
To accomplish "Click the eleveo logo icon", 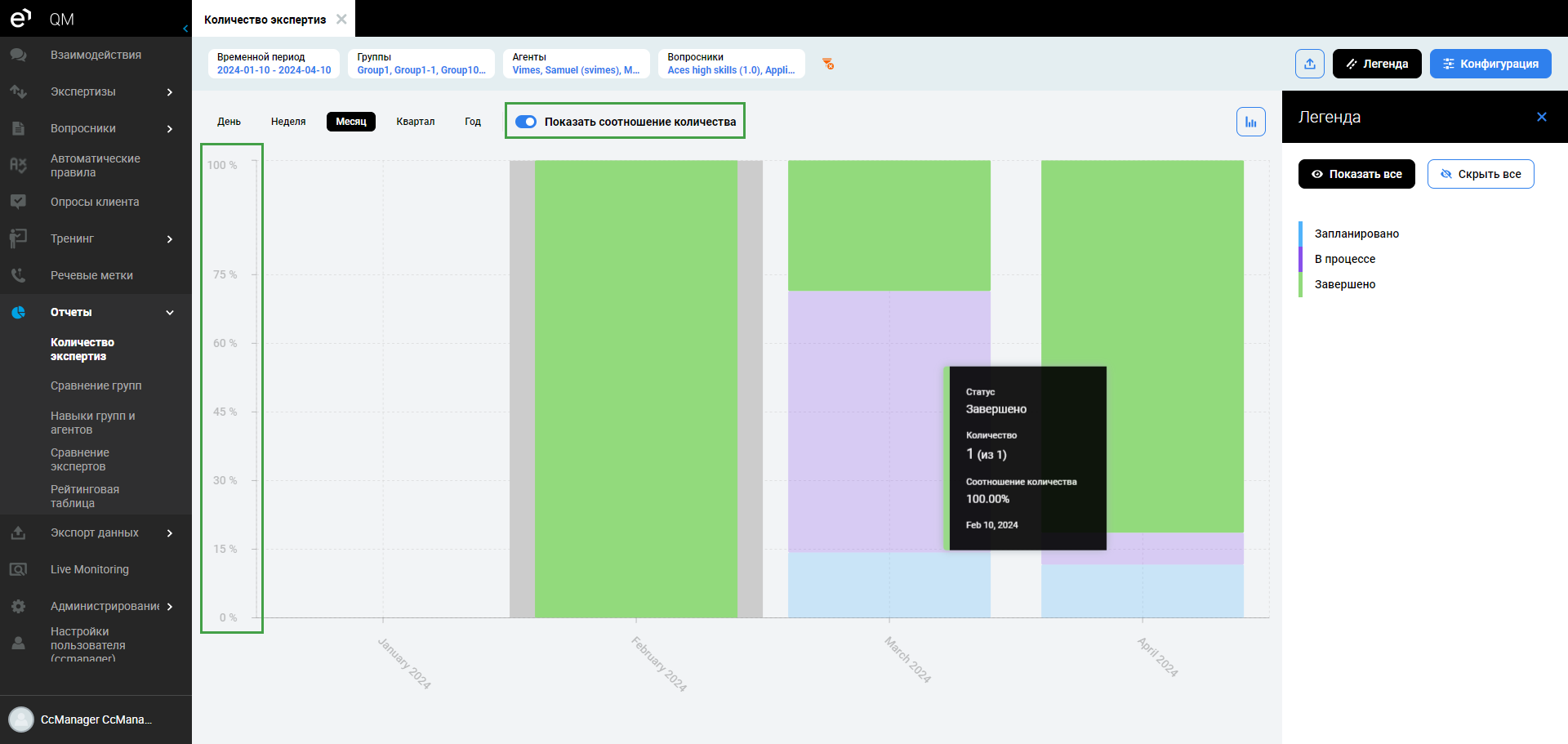I will click(x=20, y=18).
